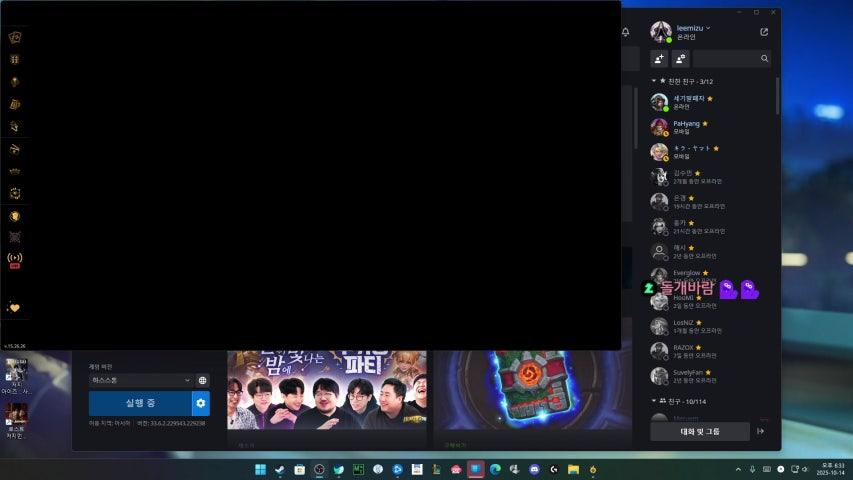This screenshot has width=853, height=480.
Task: Select friend Everglow in the list
Action: (710, 274)
